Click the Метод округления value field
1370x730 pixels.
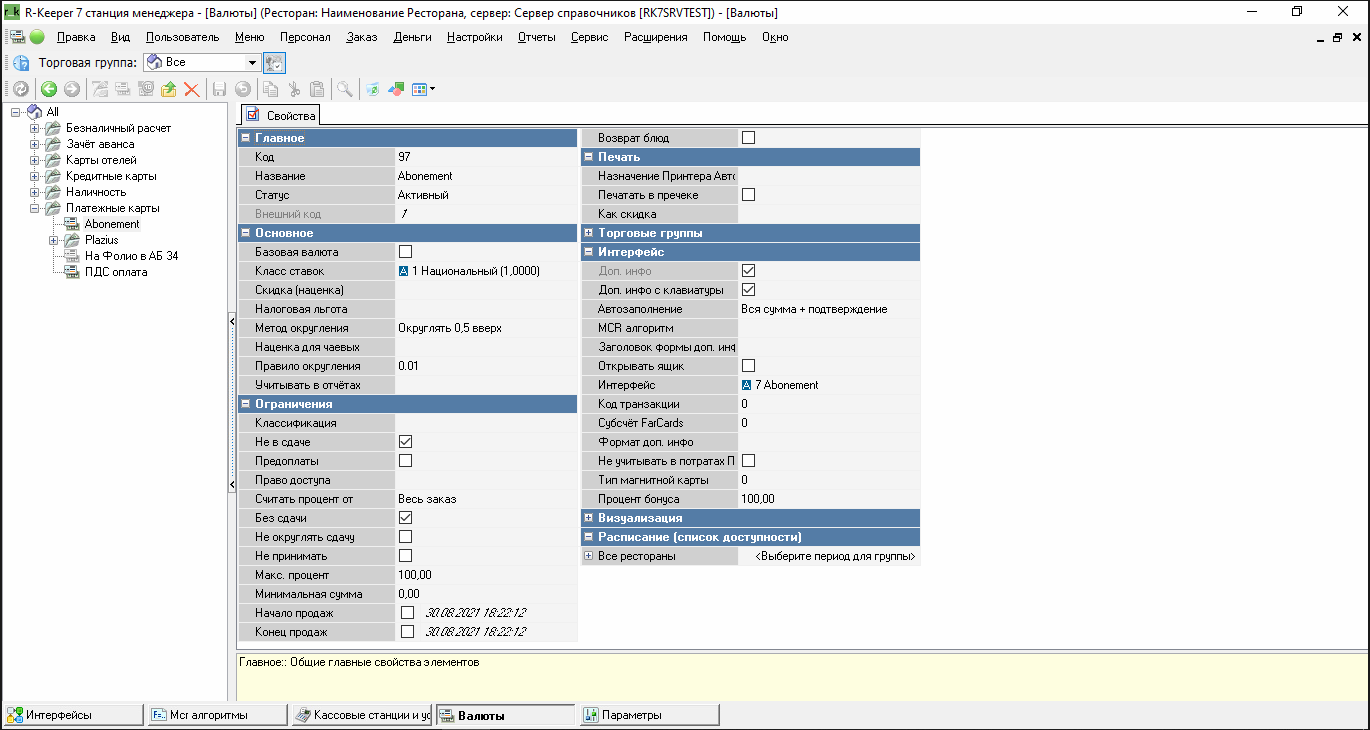(486, 328)
